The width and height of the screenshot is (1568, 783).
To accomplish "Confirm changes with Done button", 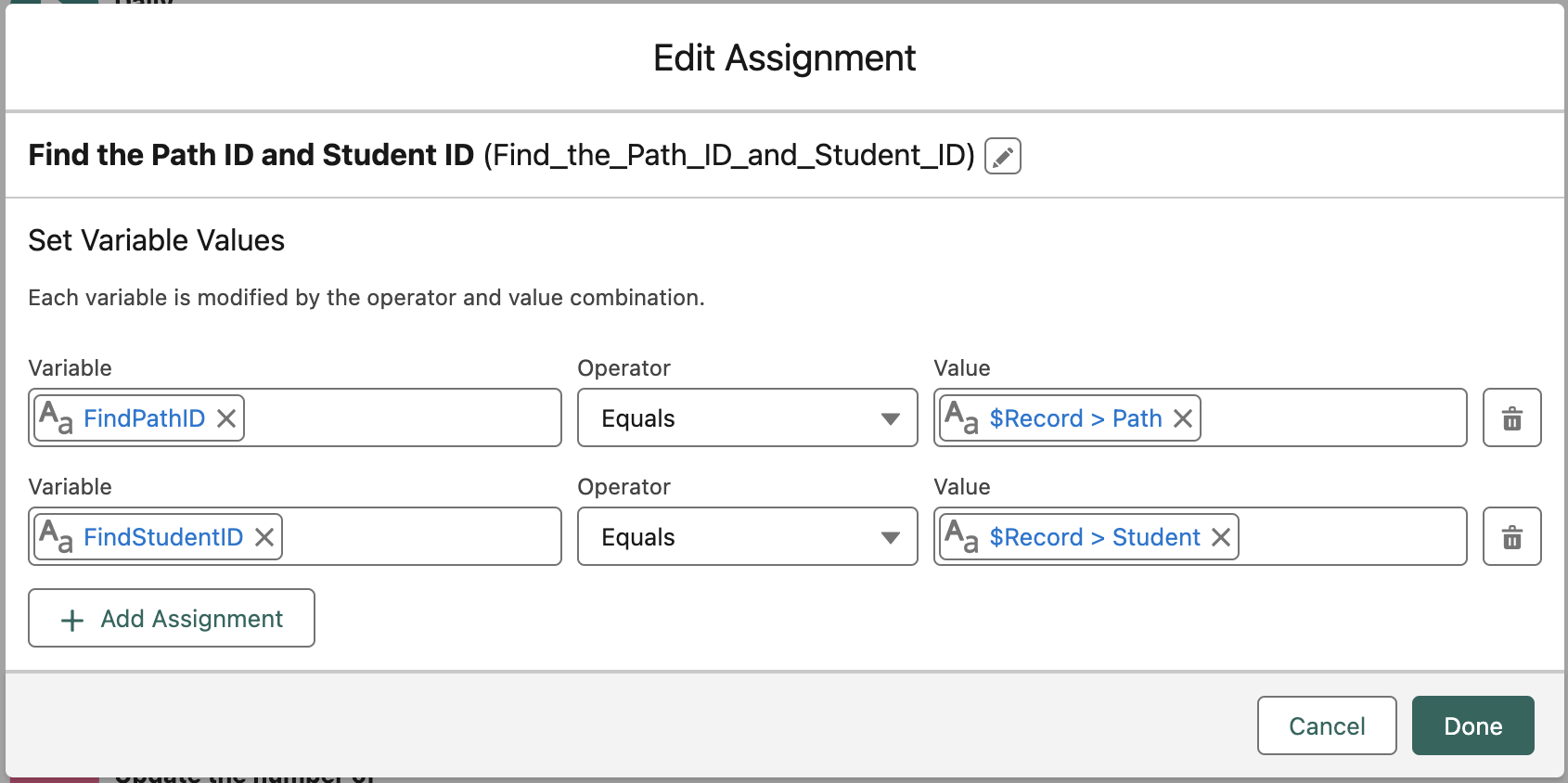I will pyautogui.click(x=1472, y=725).
